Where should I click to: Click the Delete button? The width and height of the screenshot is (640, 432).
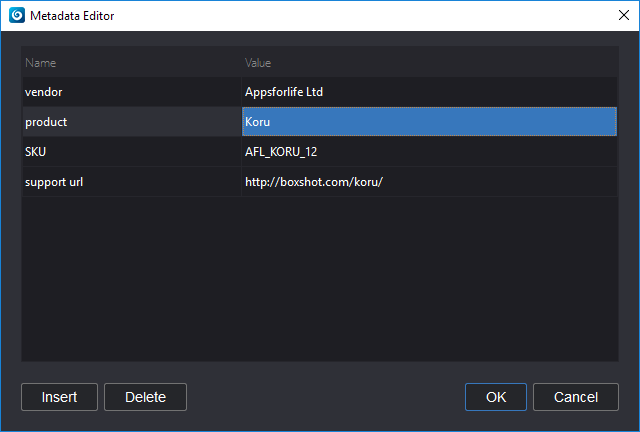click(145, 397)
